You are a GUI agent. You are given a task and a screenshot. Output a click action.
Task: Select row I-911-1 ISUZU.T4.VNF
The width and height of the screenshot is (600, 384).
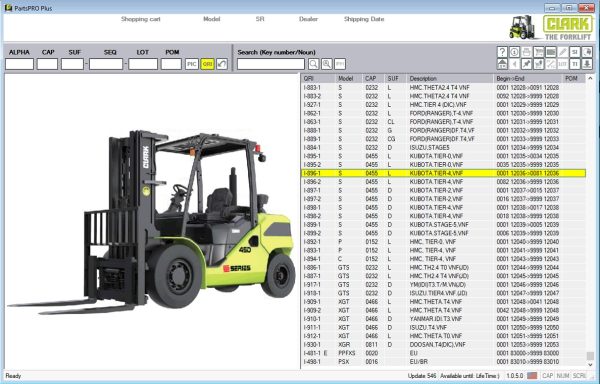[x=443, y=327]
